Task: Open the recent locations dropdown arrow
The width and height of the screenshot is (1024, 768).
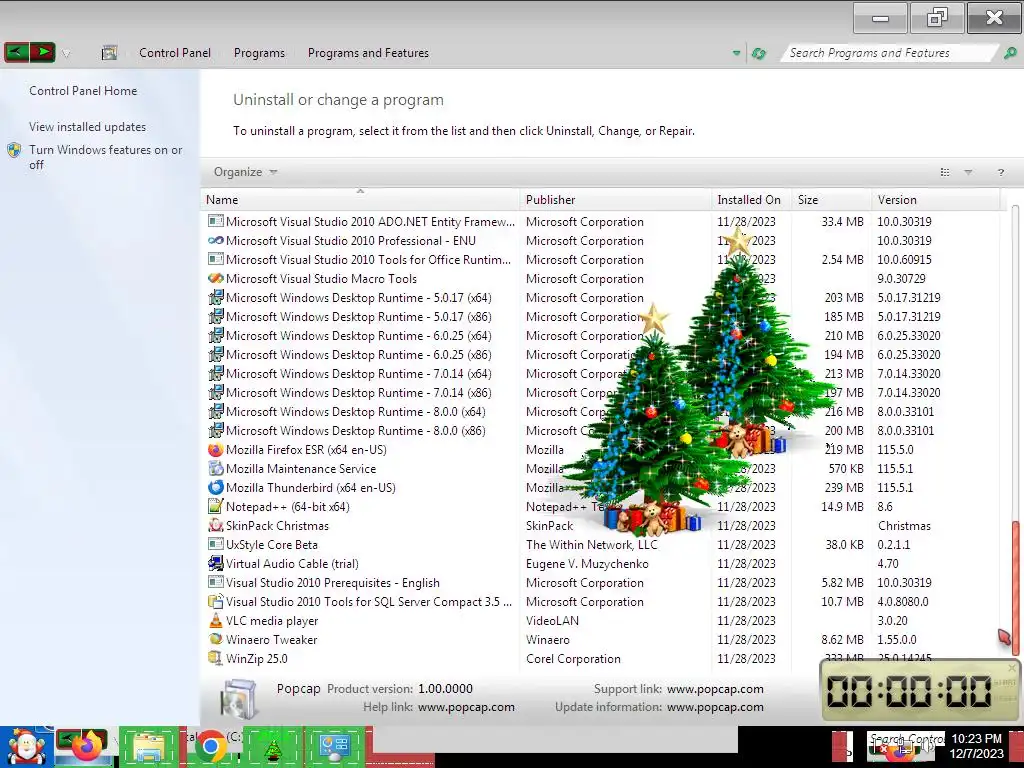Action: [x=66, y=54]
